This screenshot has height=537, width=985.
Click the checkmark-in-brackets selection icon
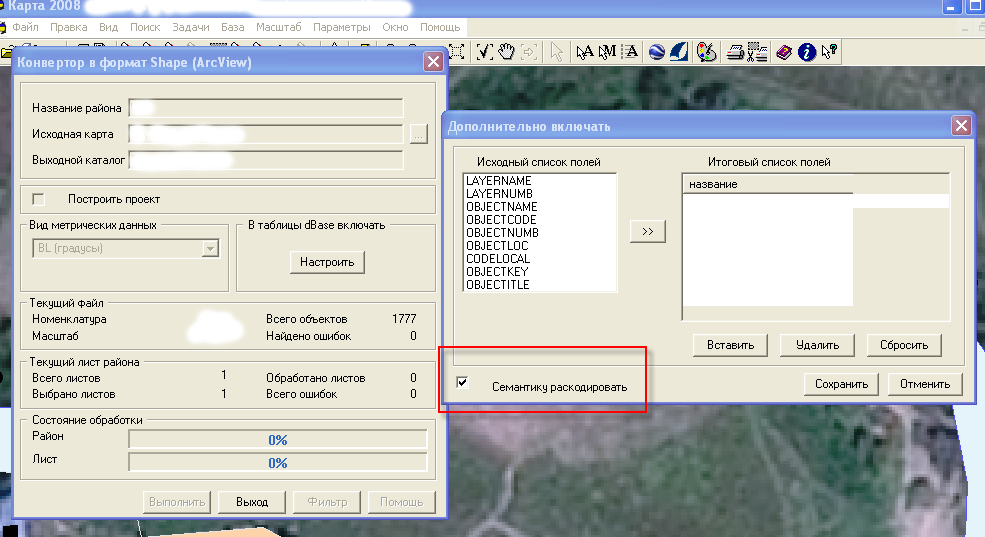pos(484,52)
